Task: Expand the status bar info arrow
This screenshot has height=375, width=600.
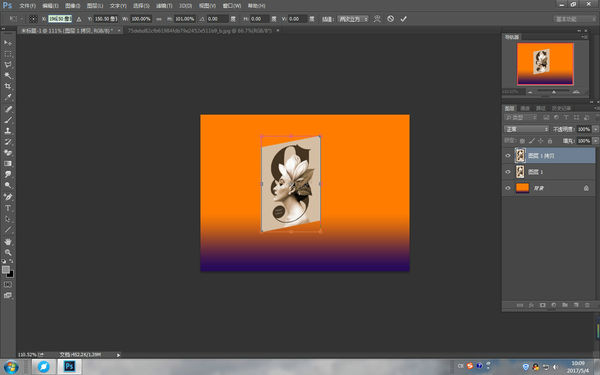Action: (x=118, y=355)
